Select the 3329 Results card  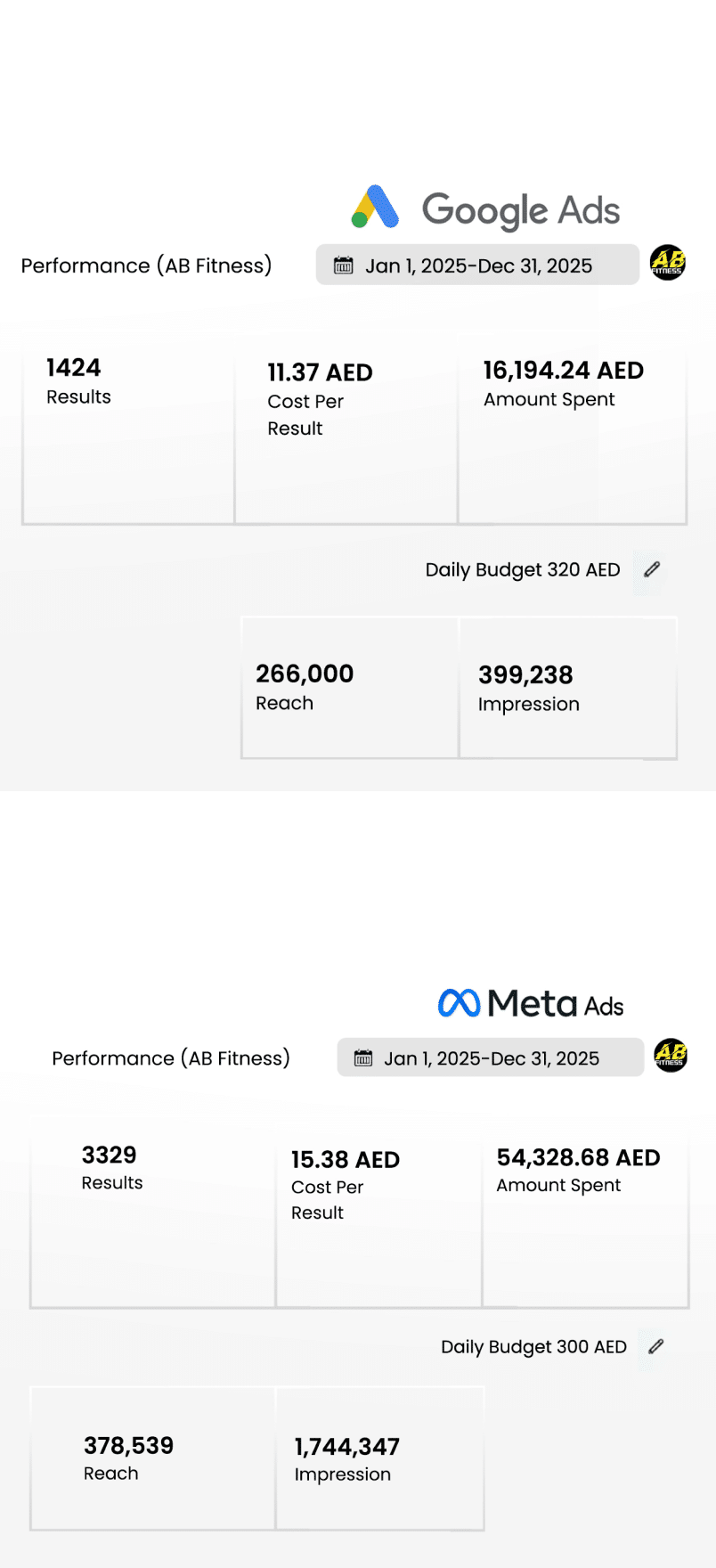[x=152, y=1217]
